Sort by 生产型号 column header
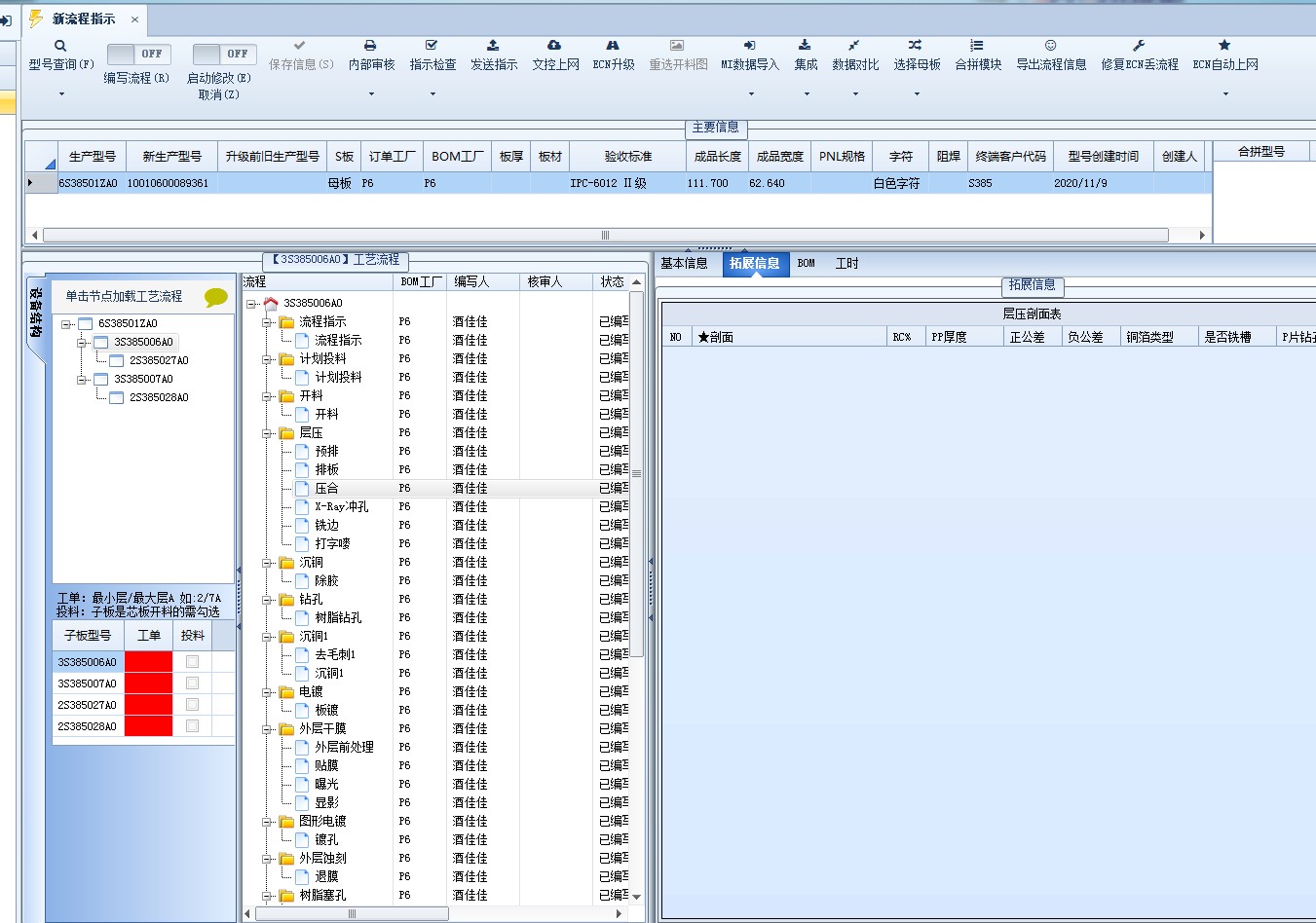 point(93,157)
